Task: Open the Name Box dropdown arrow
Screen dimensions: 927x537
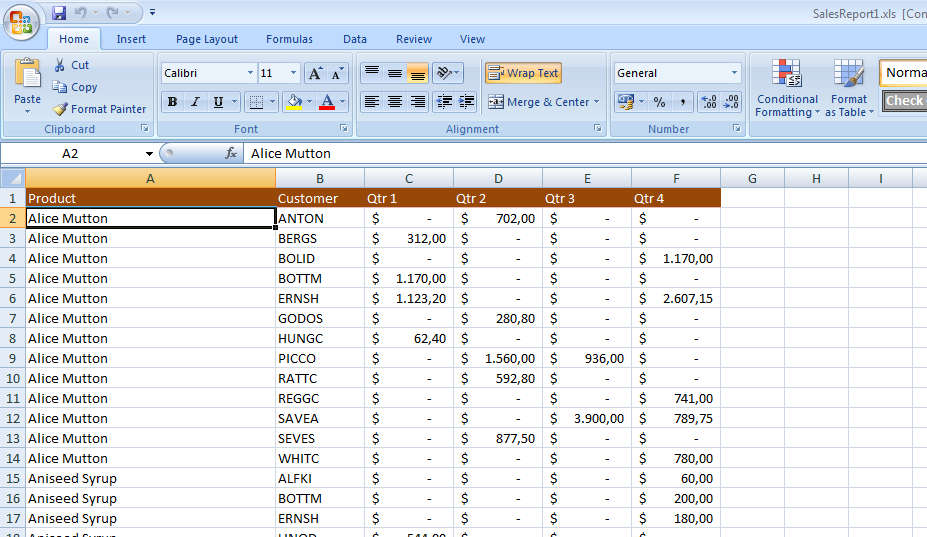Action: pyautogui.click(x=149, y=154)
